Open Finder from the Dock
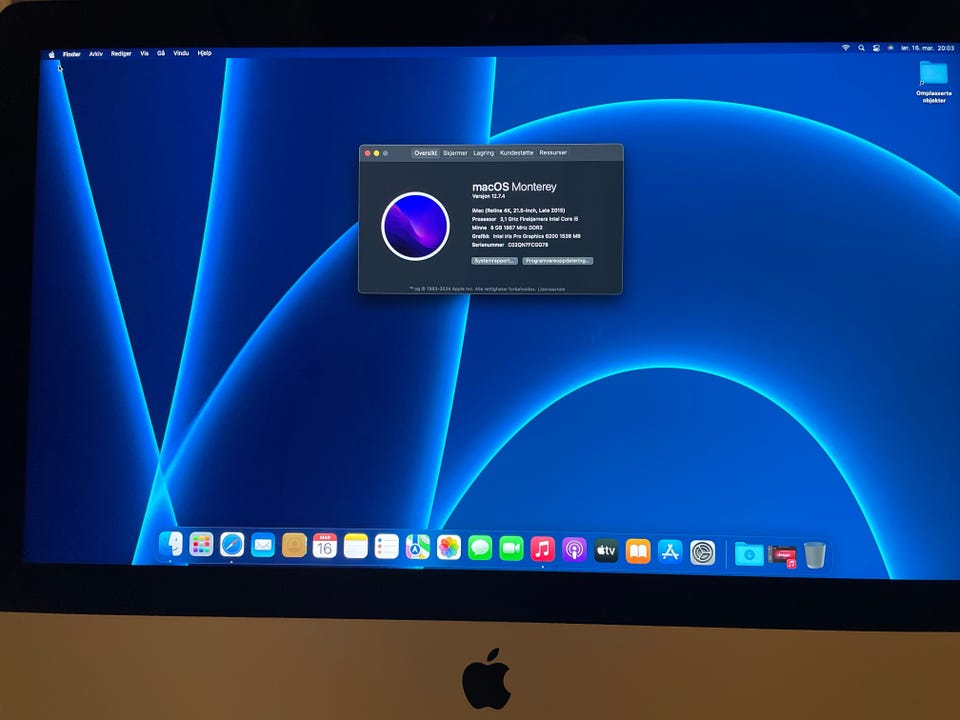 [171, 544]
